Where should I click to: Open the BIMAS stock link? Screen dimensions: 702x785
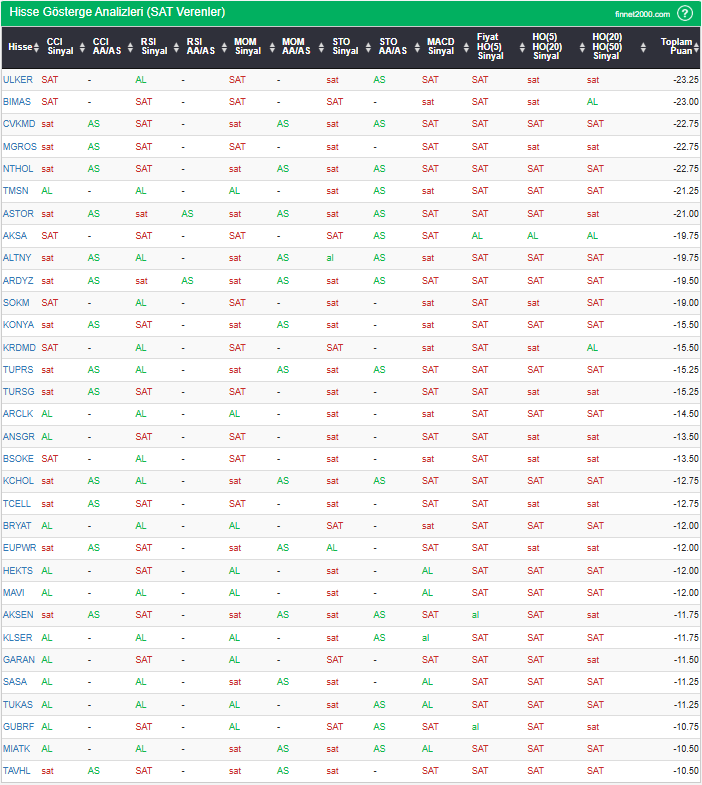point(17,102)
